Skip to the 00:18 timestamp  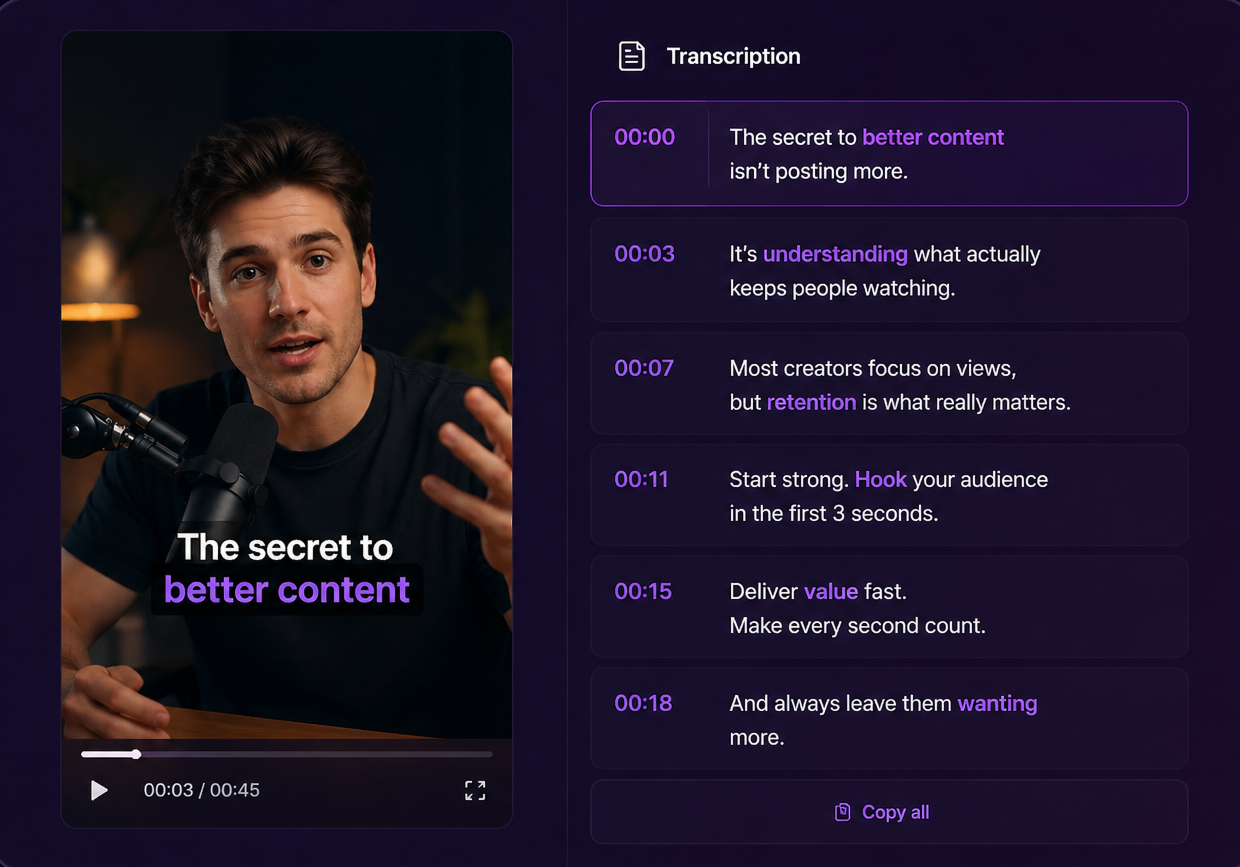[643, 703]
